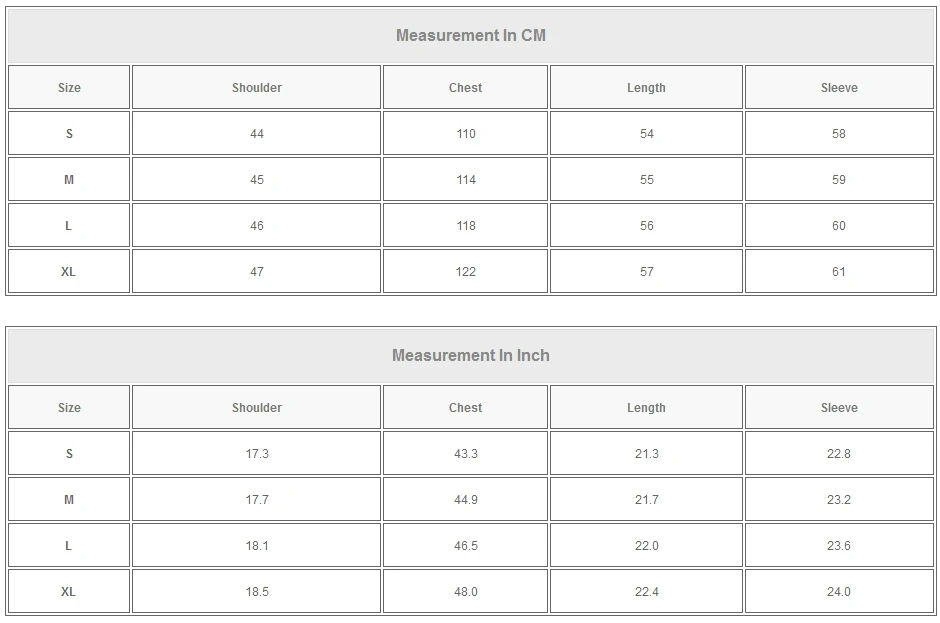The height and width of the screenshot is (623, 940).
Task: Click the sleeve value 24.0 cell
Action: pos(839,592)
